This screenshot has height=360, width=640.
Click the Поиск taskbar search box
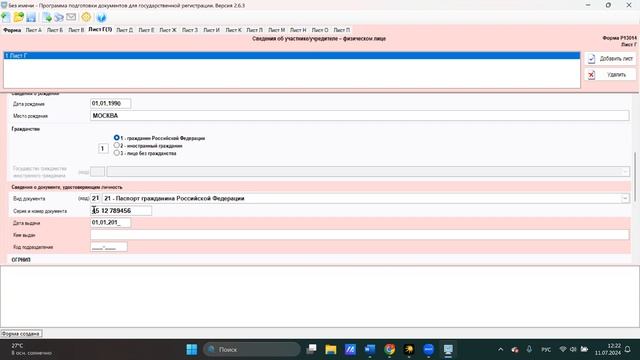pos(252,349)
